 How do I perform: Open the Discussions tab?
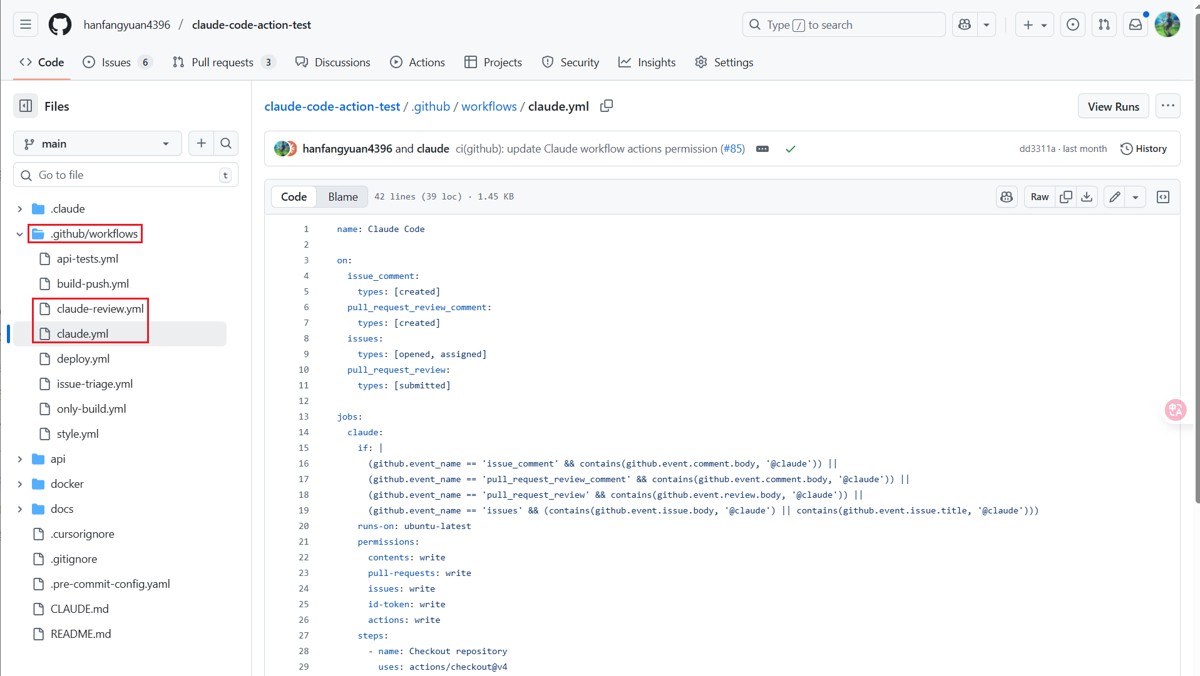click(x=333, y=62)
